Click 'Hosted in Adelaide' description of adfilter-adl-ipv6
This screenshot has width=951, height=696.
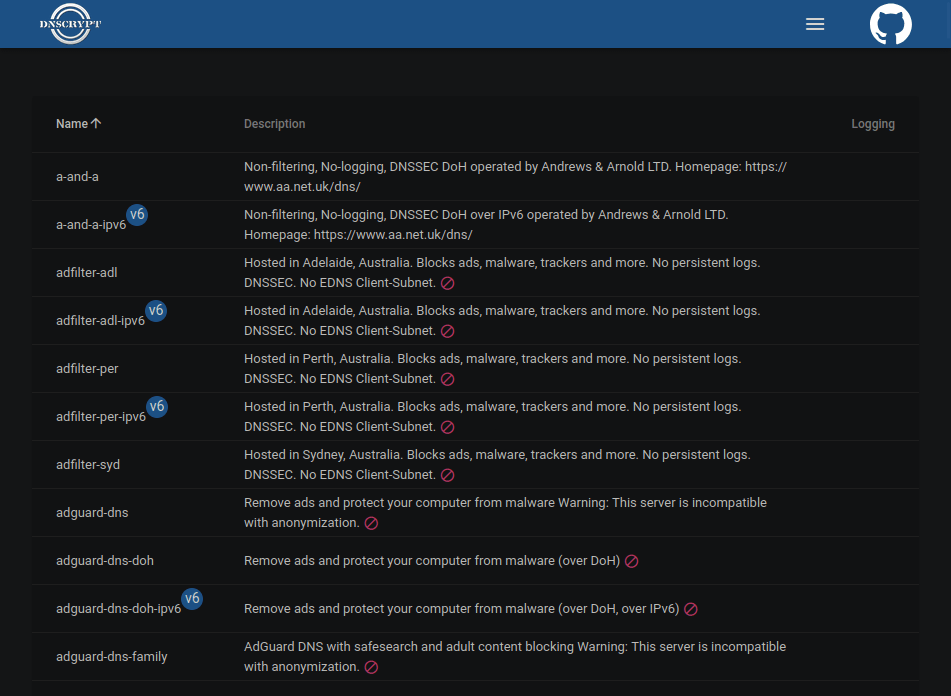click(502, 320)
